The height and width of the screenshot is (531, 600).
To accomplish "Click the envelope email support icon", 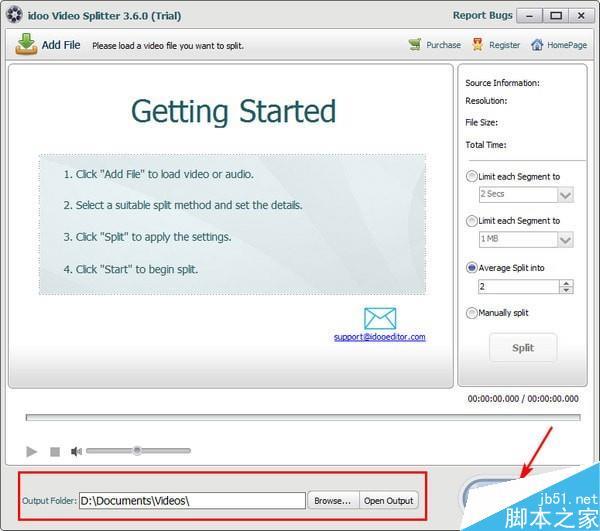I will click(x=380, y=318).
